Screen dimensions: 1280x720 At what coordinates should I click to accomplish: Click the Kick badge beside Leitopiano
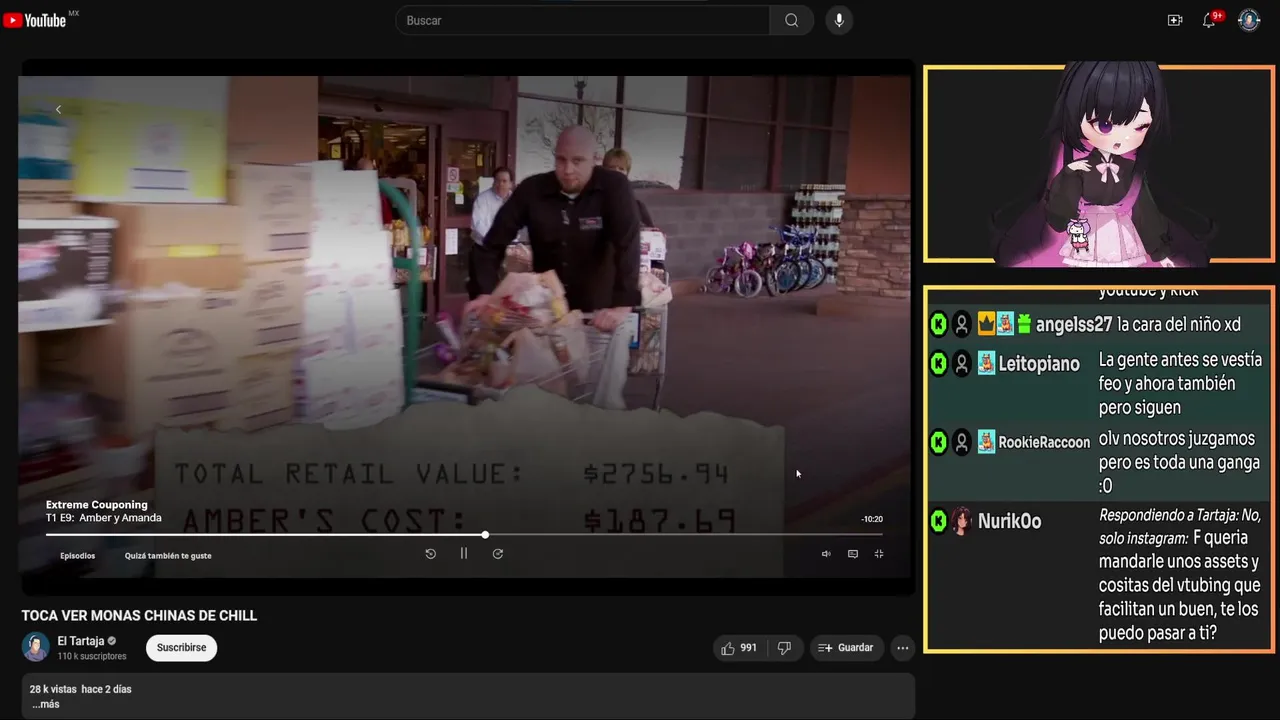coord(938,363)
